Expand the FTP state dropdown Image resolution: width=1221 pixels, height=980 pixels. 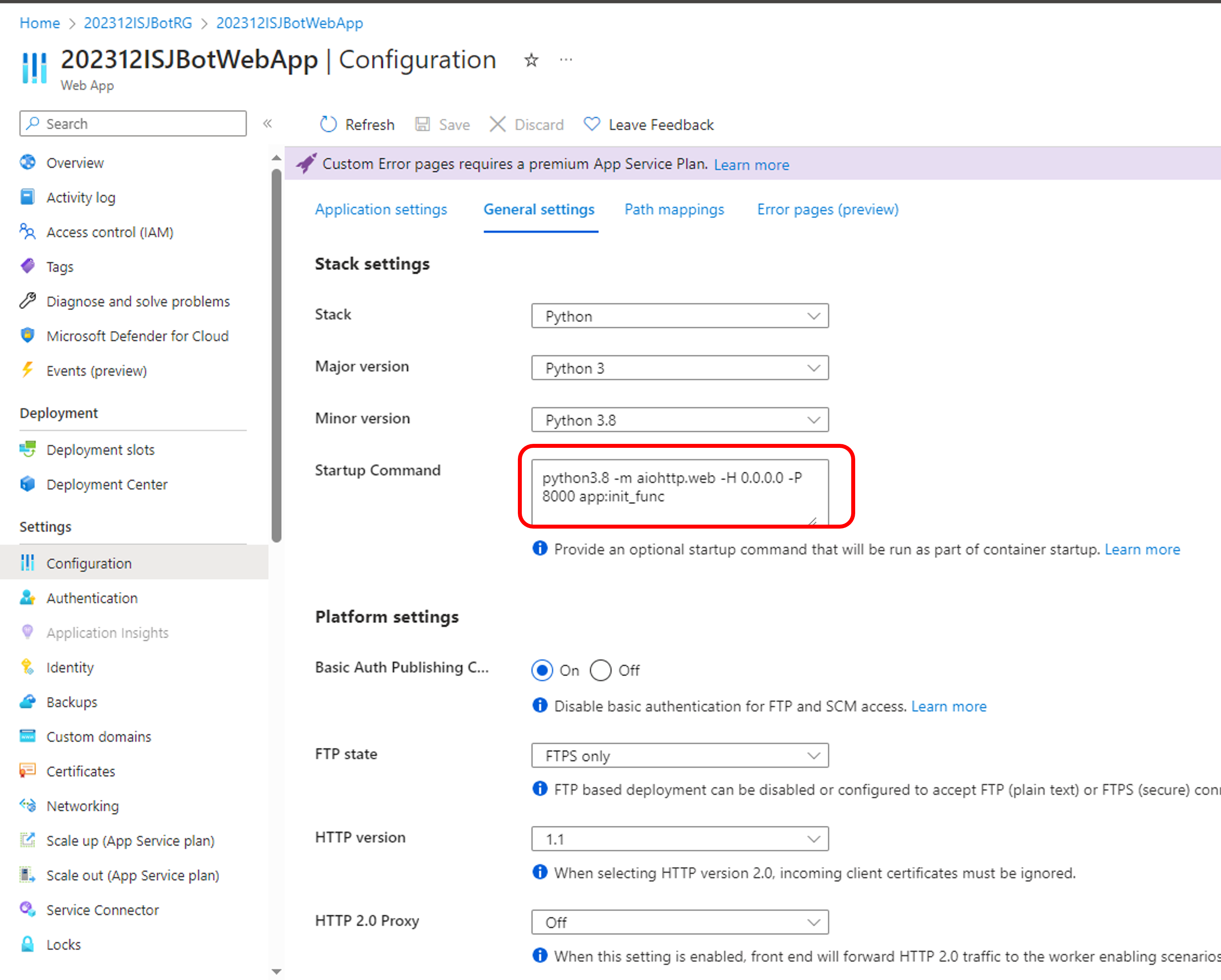pos(680,755)
